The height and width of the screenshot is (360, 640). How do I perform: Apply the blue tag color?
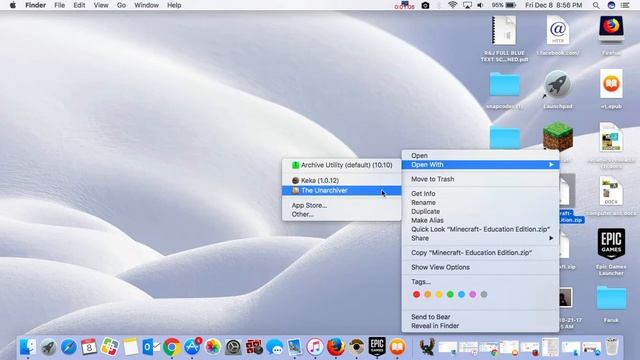[461, 294]
